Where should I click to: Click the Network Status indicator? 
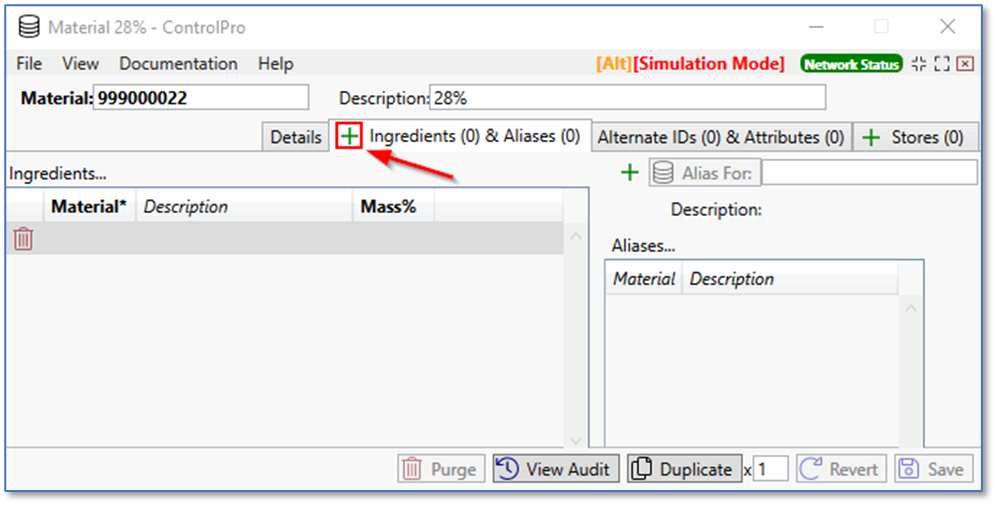pos(851,64)
